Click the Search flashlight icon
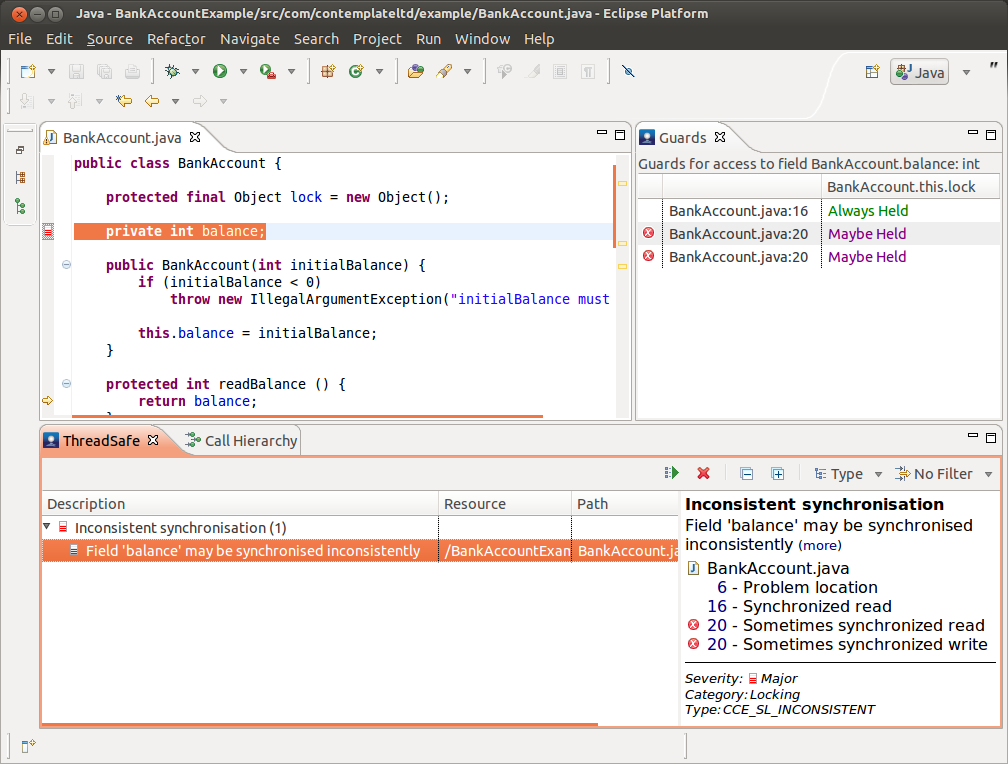This screenshot has height=764, width=1008. tap(444, 71)
